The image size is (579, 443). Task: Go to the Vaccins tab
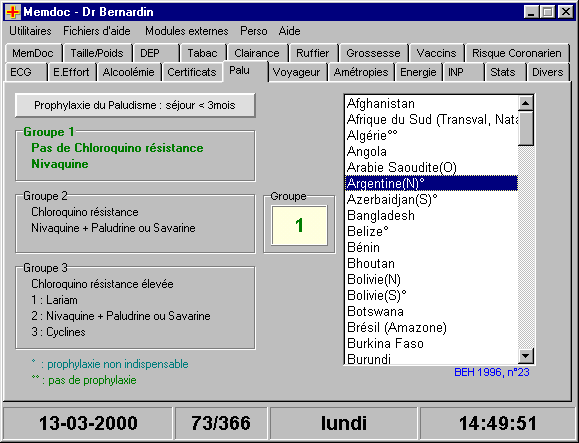click(436, 53)
